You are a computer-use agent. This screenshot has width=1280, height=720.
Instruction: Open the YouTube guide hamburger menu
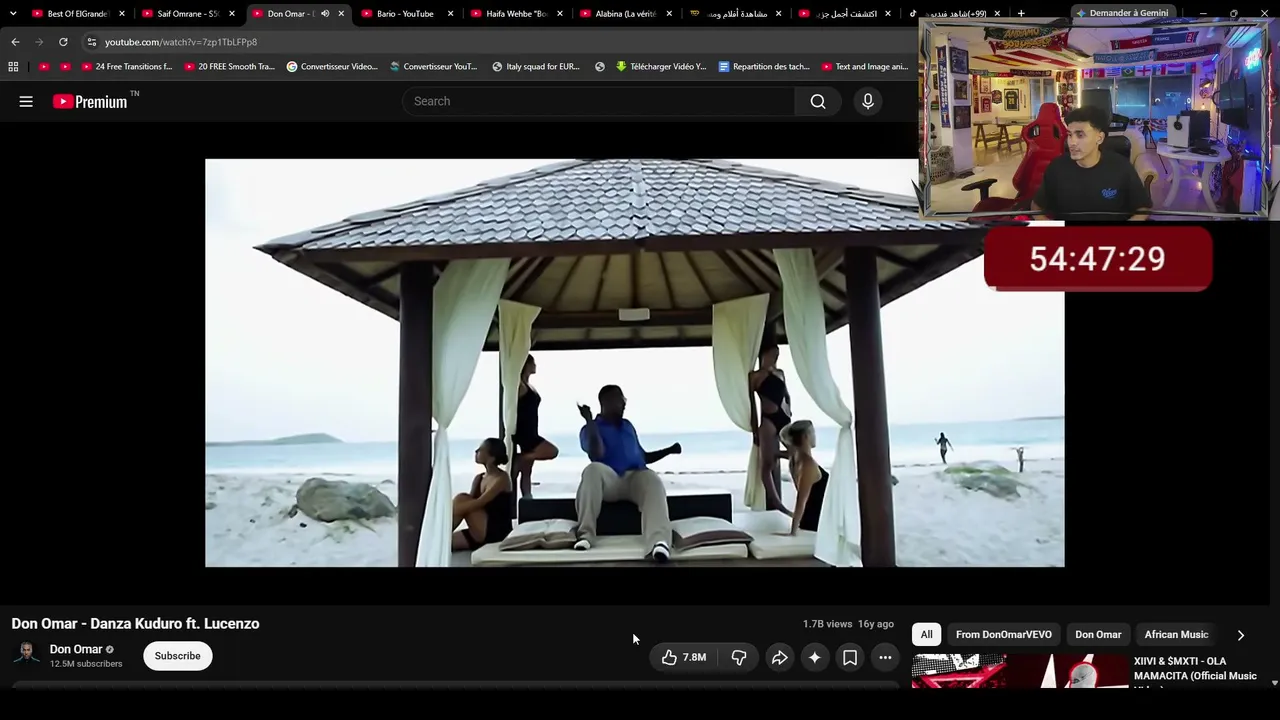(x=26, y=101)
